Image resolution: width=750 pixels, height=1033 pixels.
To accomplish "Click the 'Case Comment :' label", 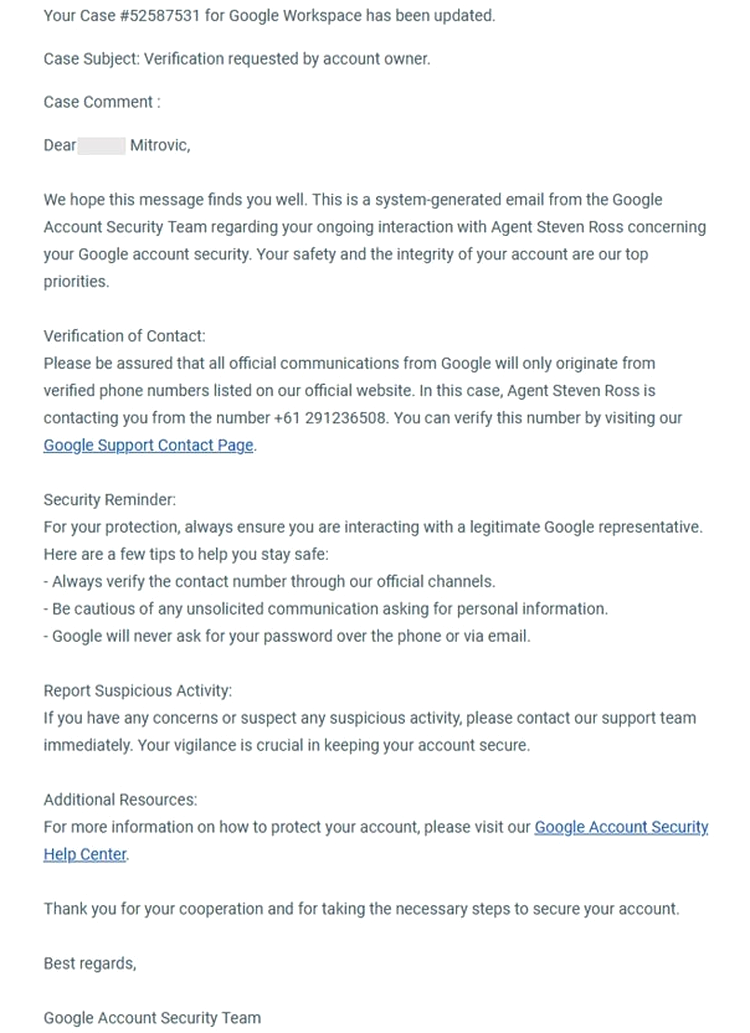I will coord(101,102).
